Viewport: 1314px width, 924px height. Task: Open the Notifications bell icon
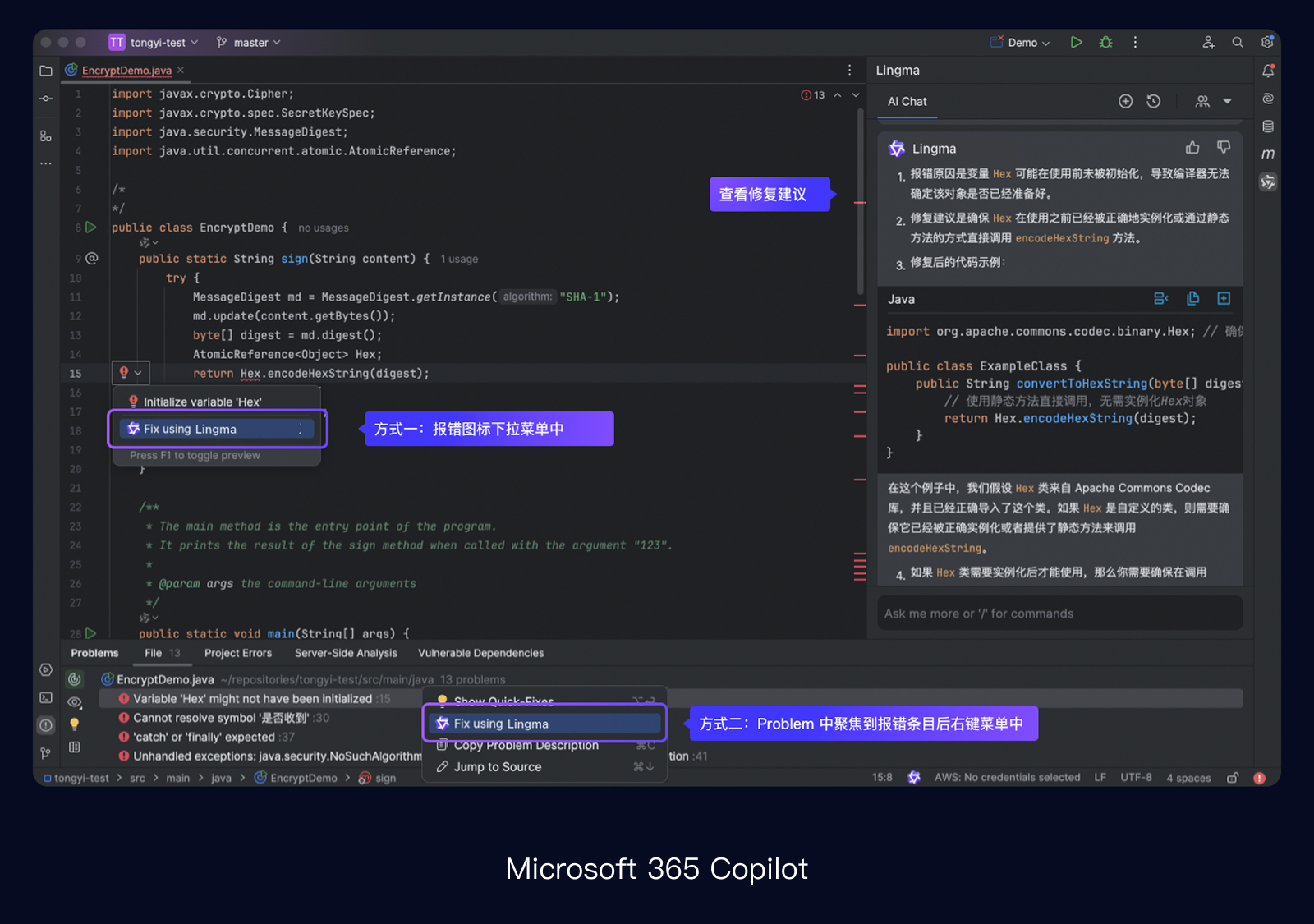[x=1268, y=71]
